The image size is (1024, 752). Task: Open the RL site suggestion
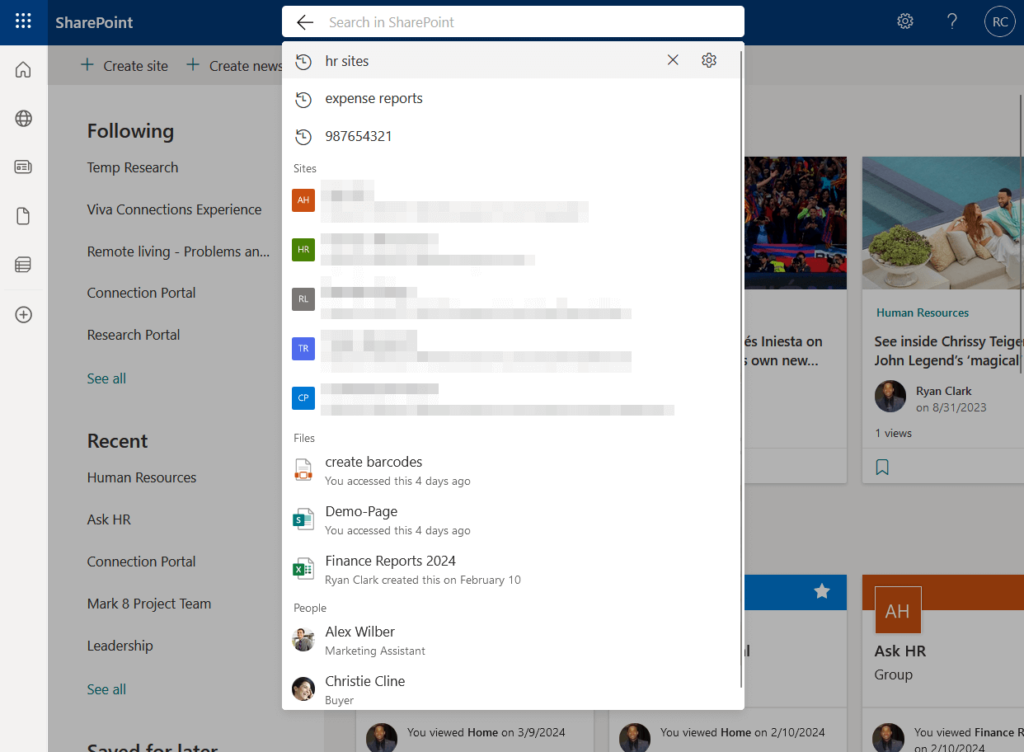click(x=512, y=300)
